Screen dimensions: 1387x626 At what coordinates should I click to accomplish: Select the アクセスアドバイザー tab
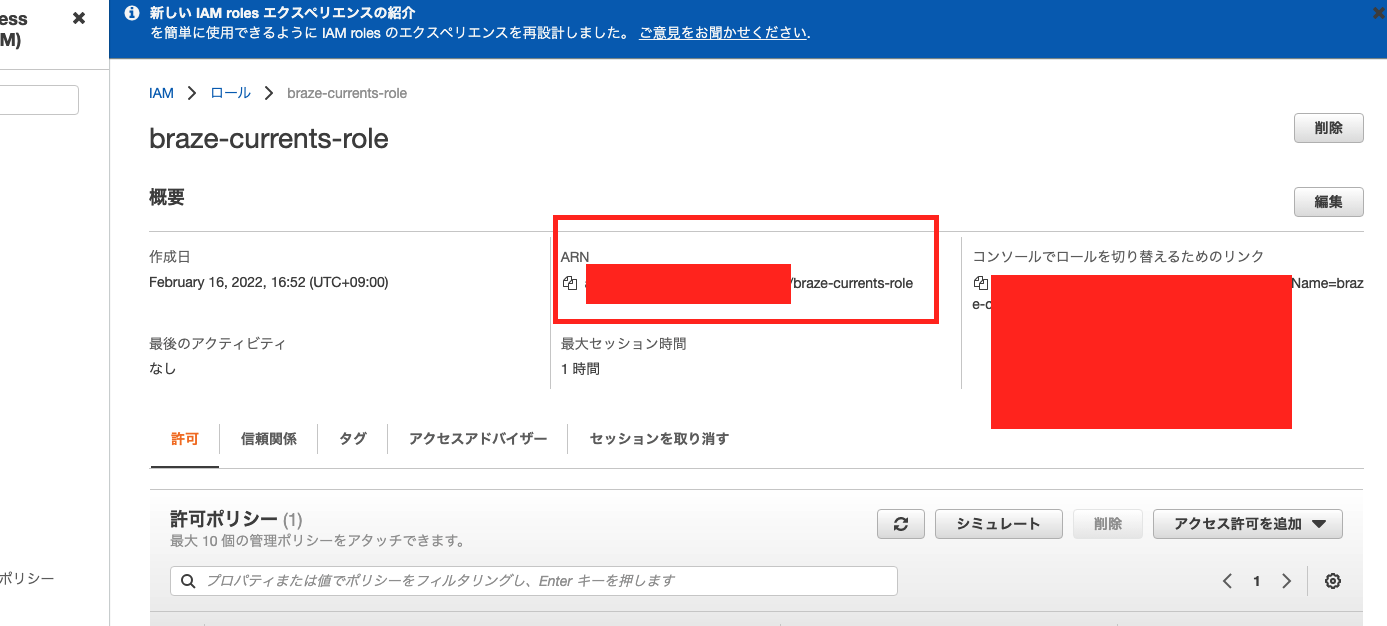(x=477, y=438)
